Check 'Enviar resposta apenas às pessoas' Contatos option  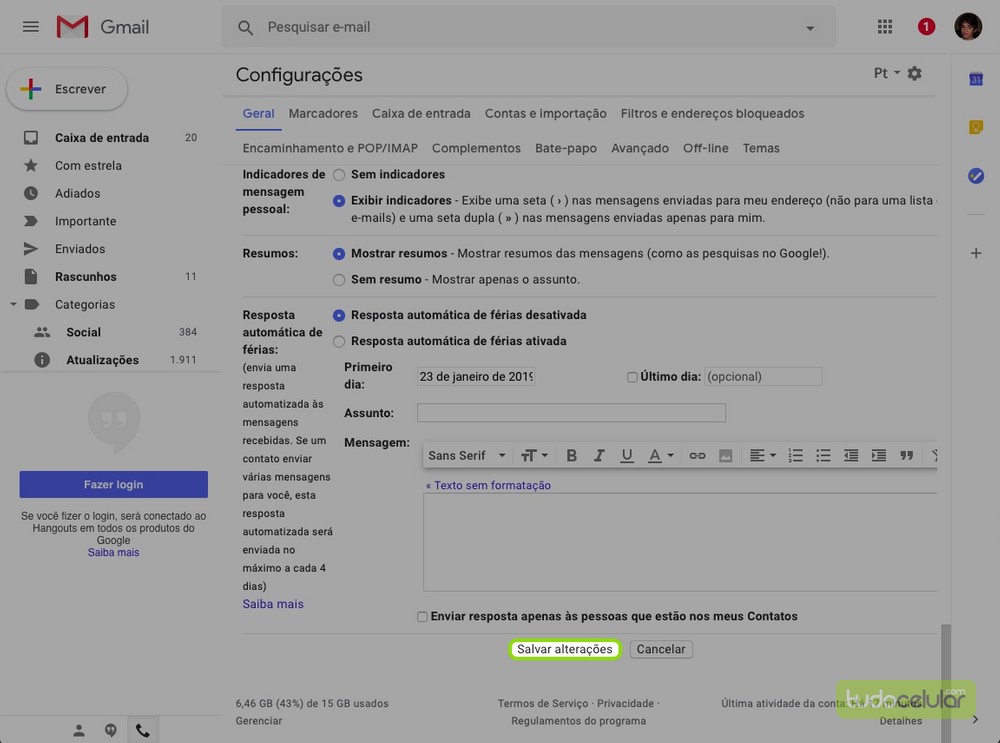click(x=422, y=617)
